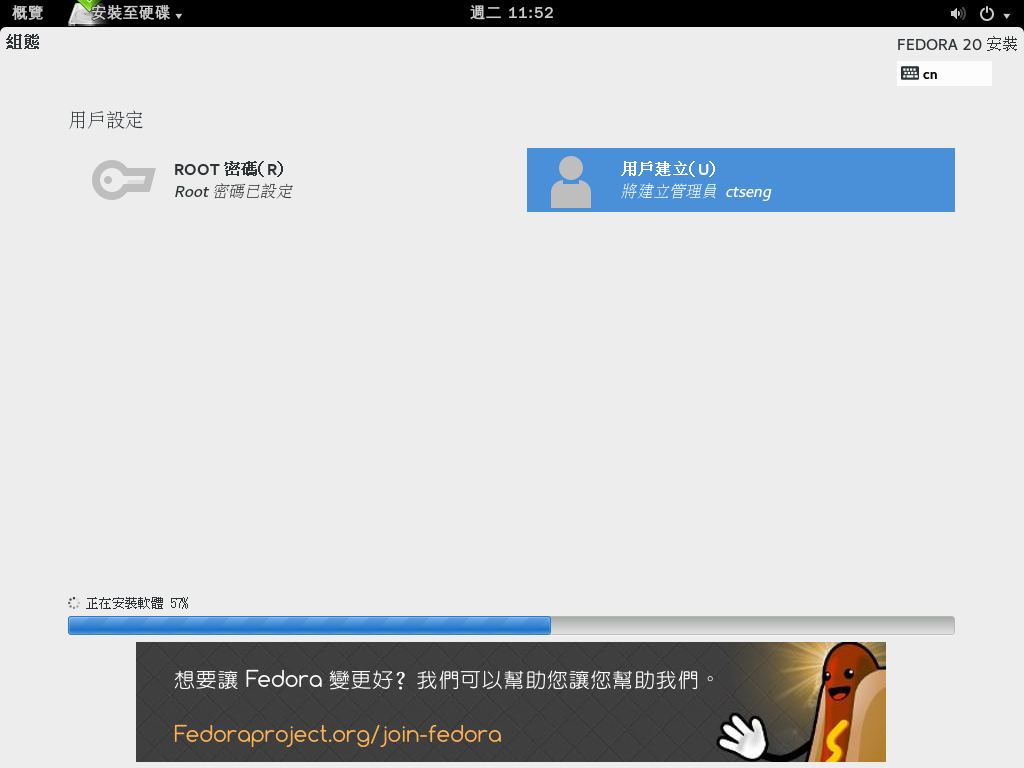Click the power icon in top bar
Screen dimensions: 1024x768
987,14
